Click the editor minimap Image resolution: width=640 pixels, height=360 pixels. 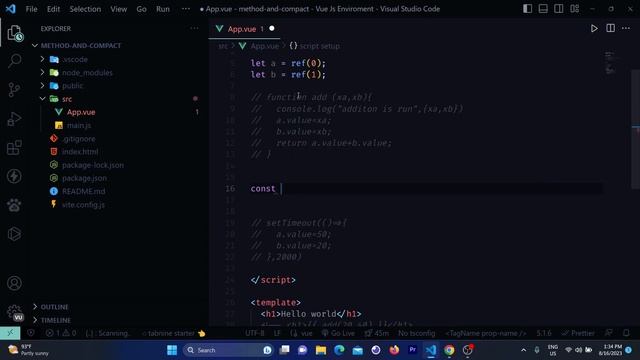click(610, 63)
